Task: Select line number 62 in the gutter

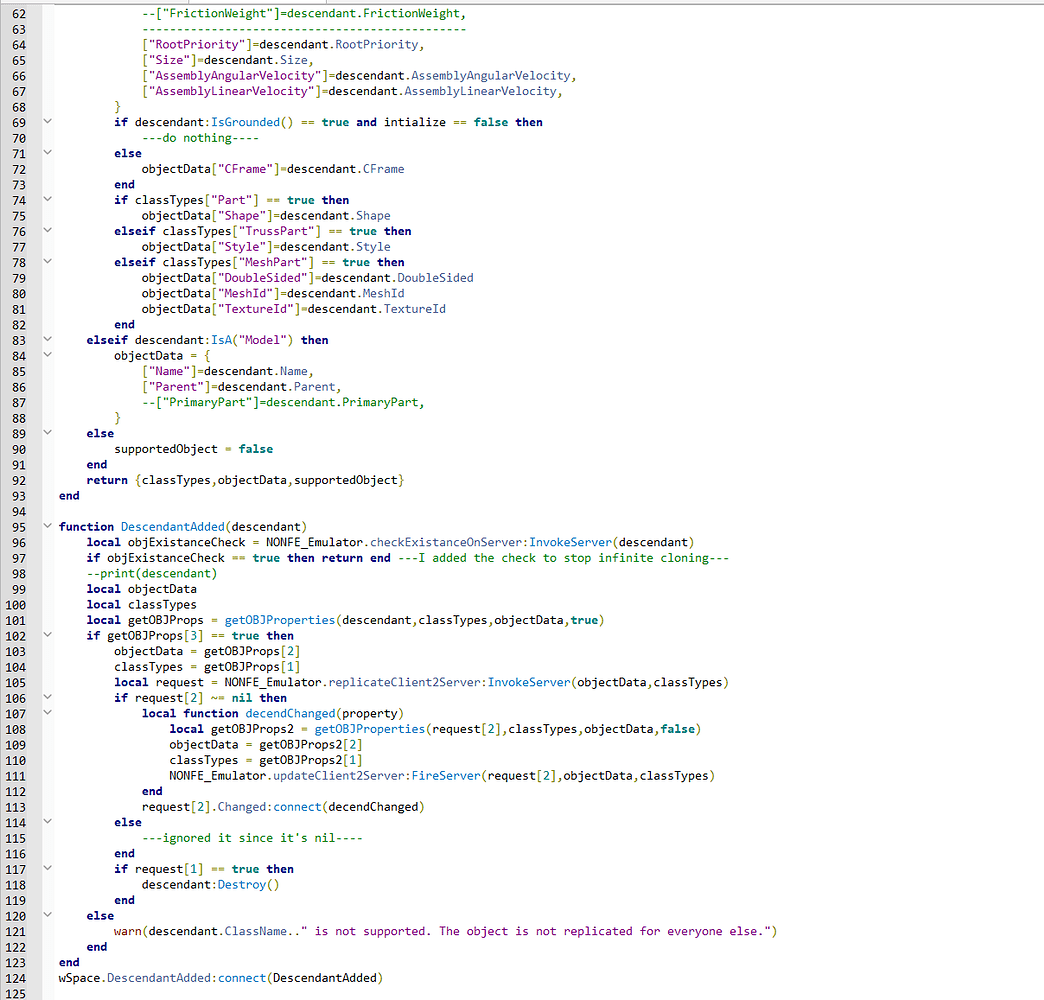Action: 19,14
